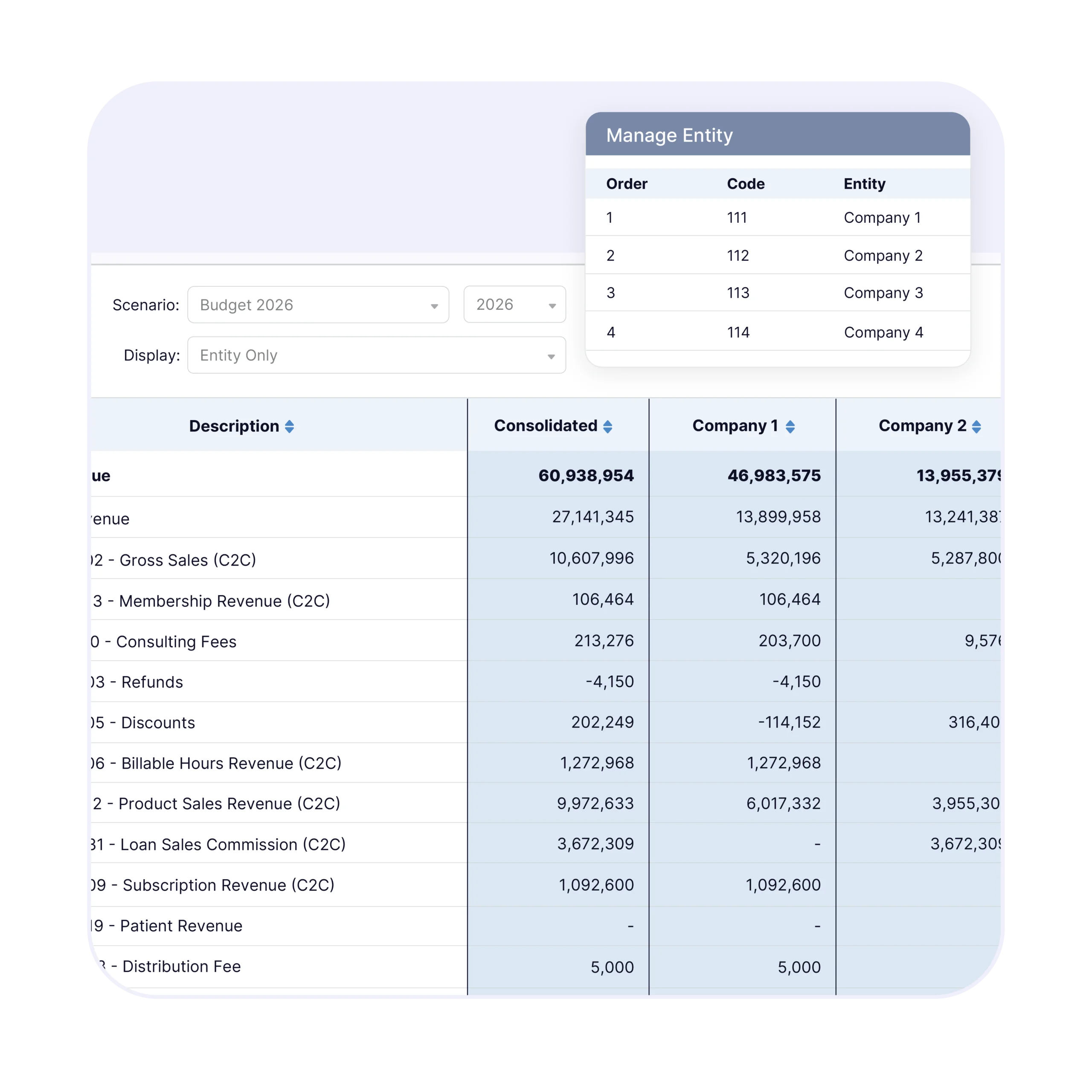Click the Entity column header

click(x=864, y=184)
